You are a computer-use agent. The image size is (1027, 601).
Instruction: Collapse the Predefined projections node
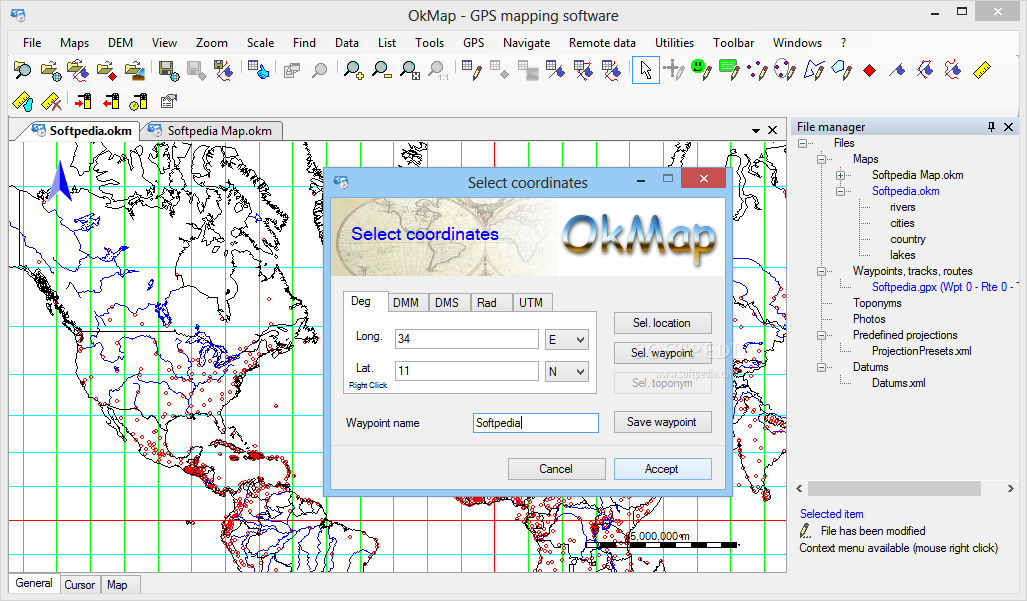coord(821,335)
